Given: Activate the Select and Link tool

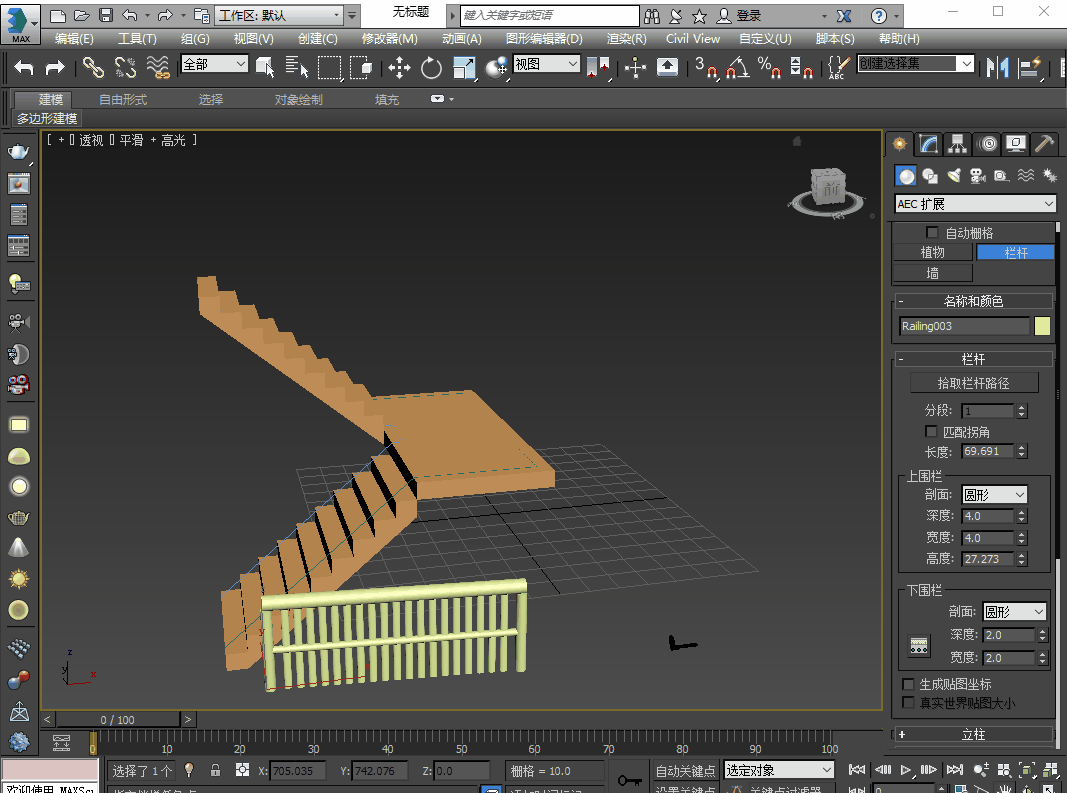Looking at the screenshot, I should click(93, 67).
